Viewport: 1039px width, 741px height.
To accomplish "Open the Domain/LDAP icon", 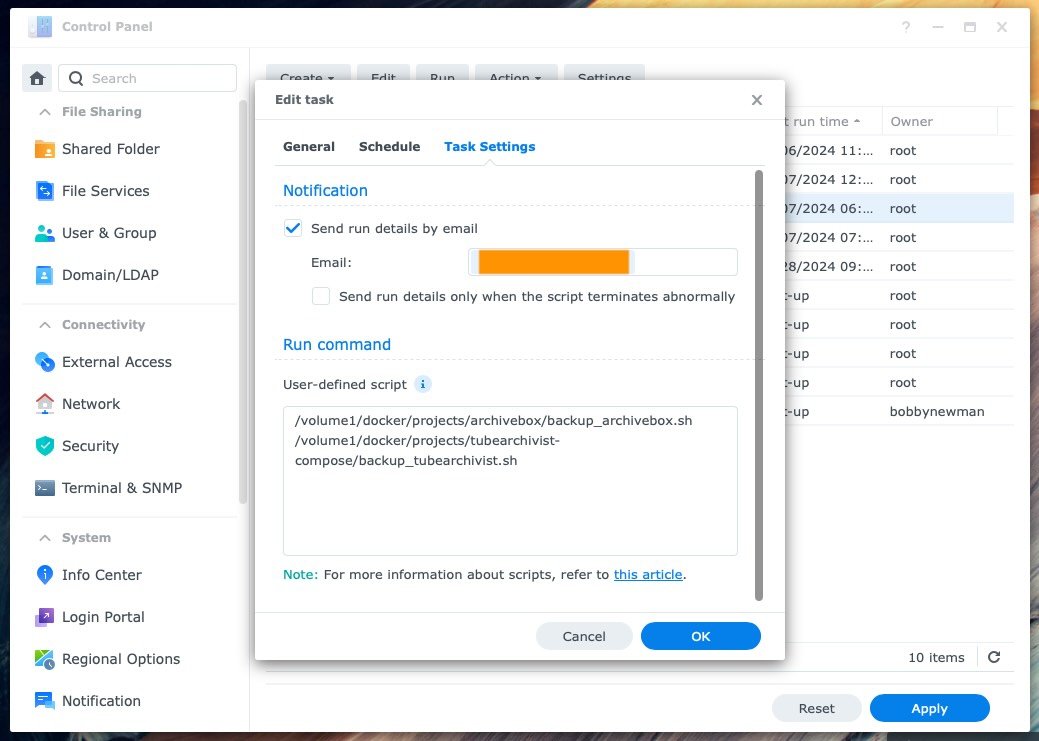I will [x=44, y=275].
